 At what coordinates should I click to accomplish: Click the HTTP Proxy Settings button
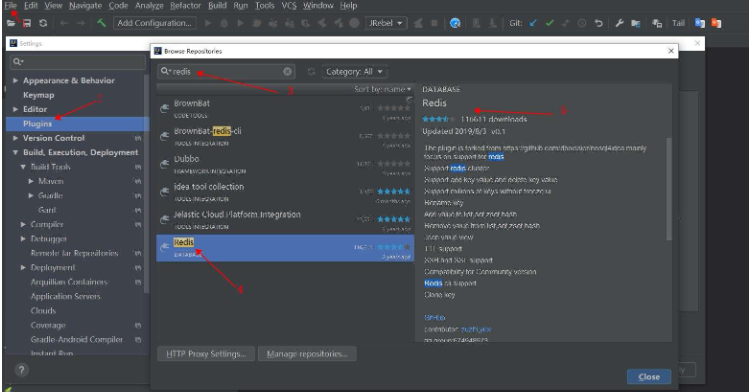point(206,354)
